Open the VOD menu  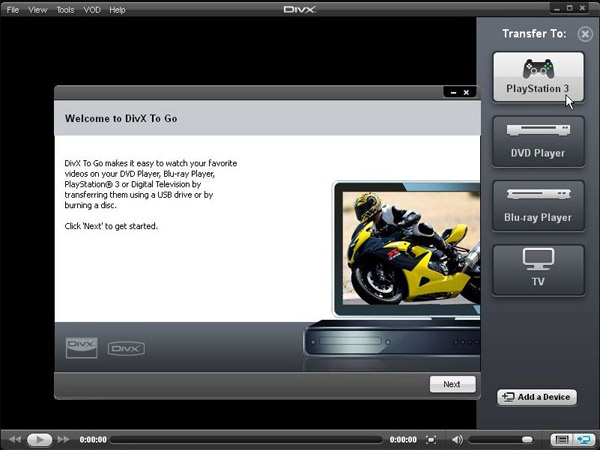pos(92,10)
